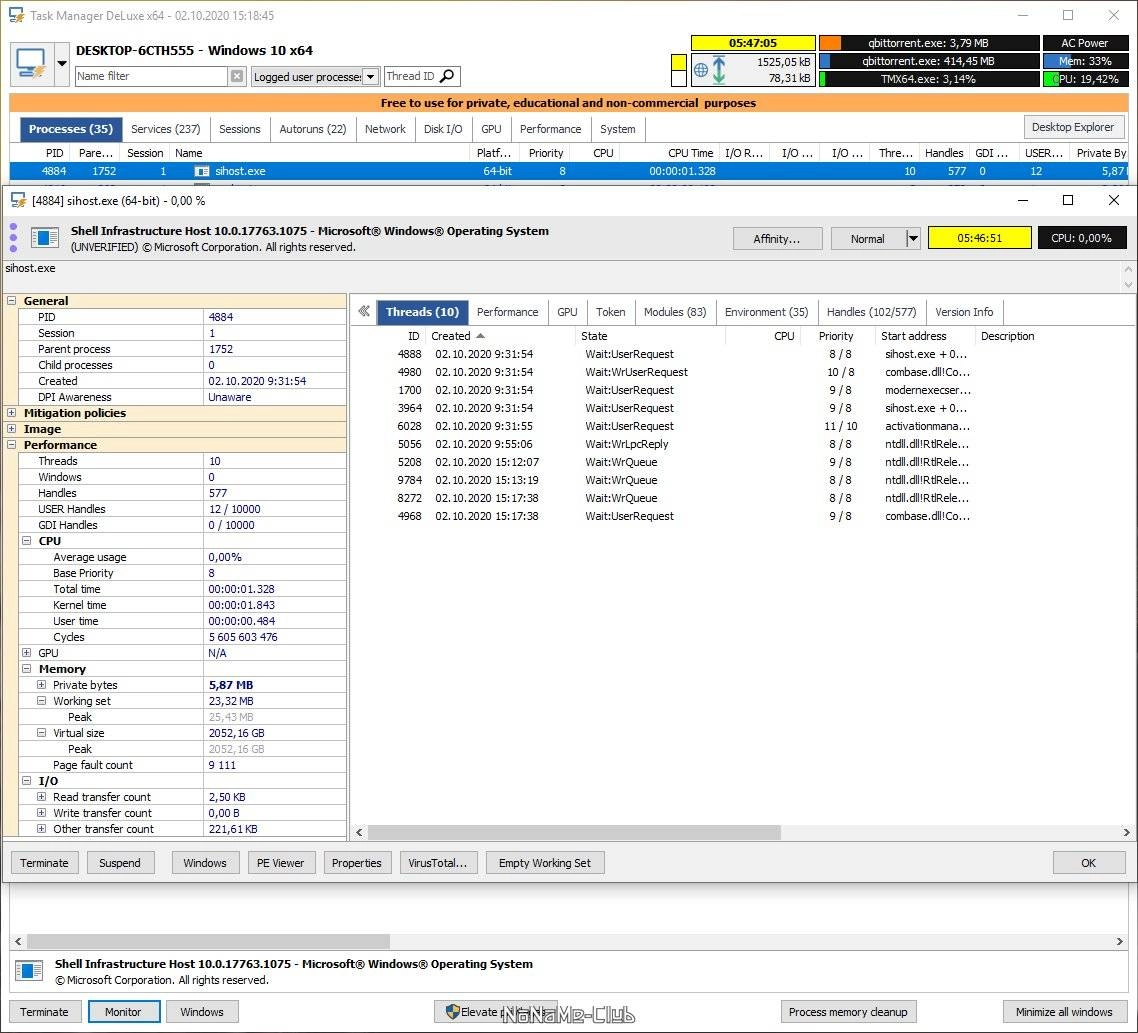Expand the GPU N/A subsection
1138x1033 pixels.
coord(27,653)
